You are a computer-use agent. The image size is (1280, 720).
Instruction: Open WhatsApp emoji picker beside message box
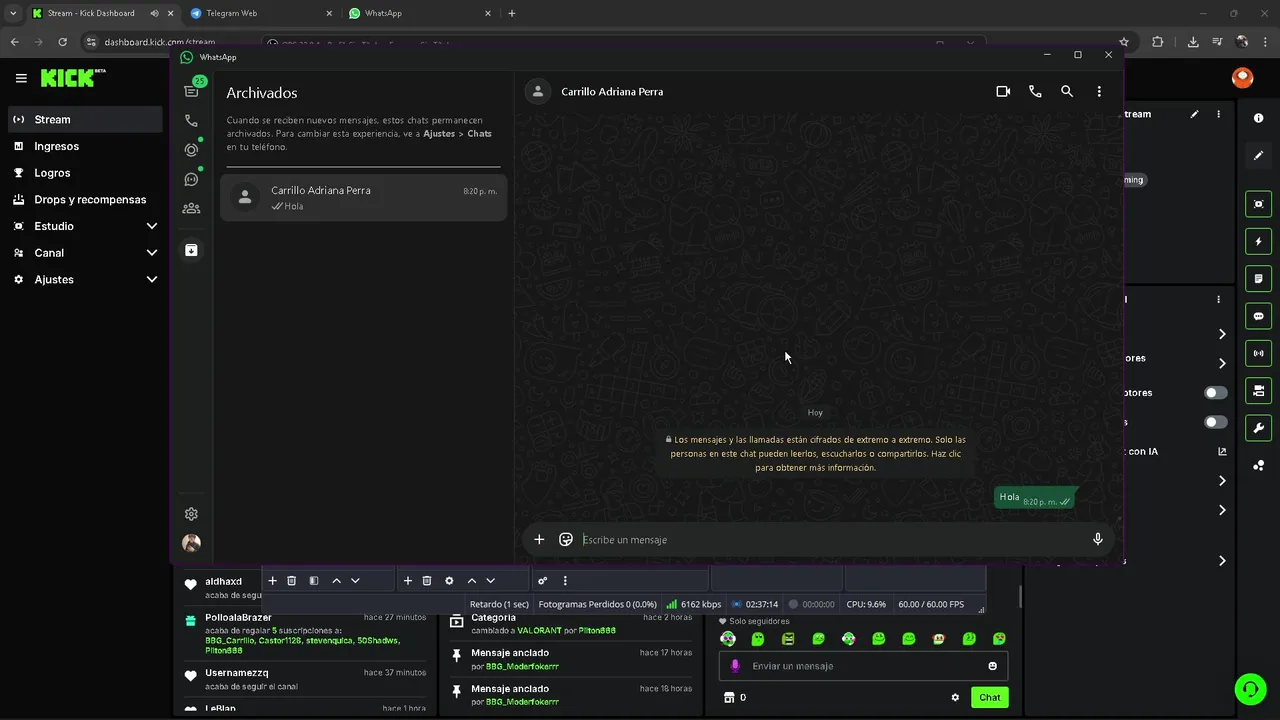(x=566, y=539)
